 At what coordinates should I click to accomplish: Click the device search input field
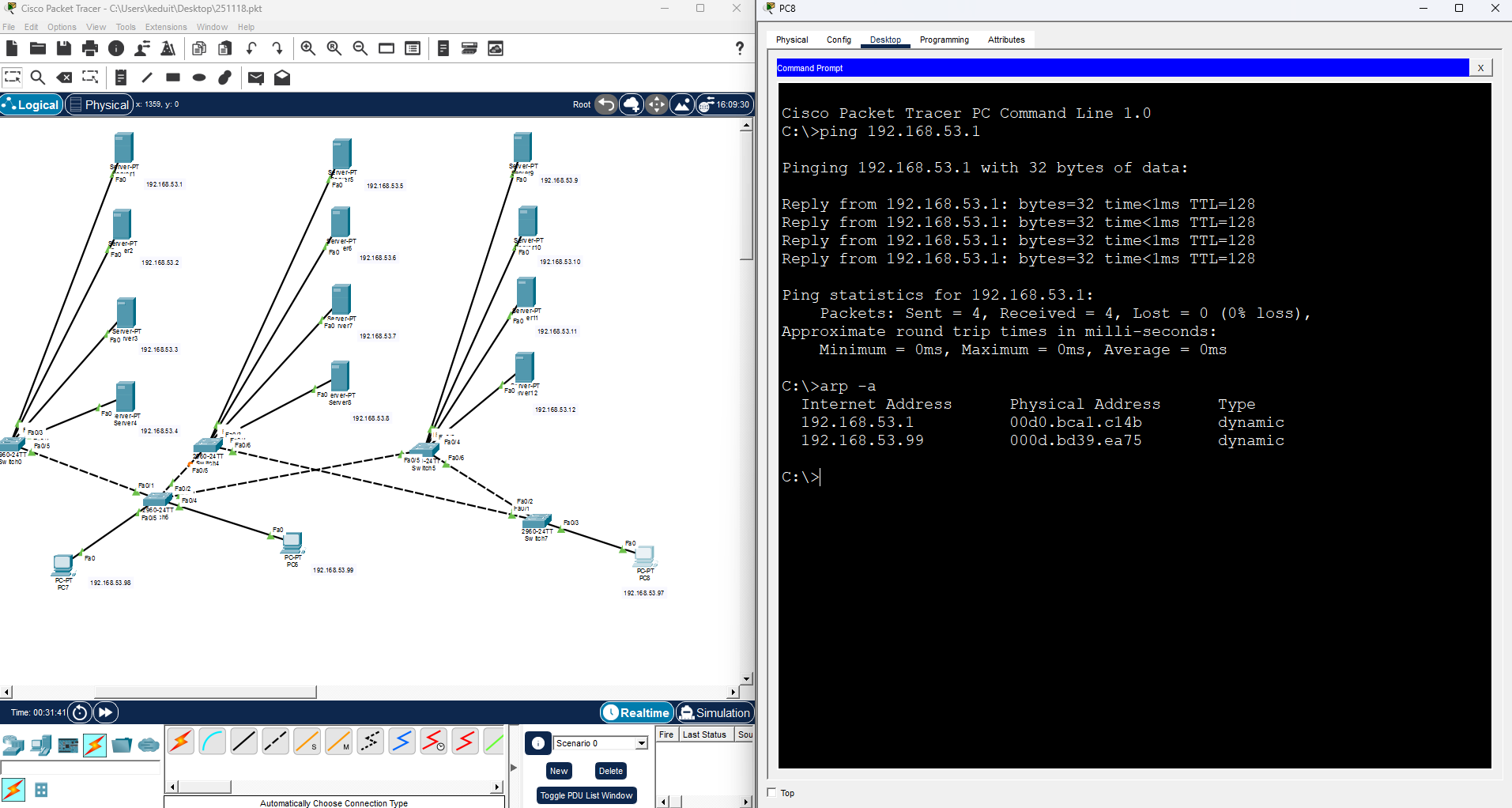[81, 768]
